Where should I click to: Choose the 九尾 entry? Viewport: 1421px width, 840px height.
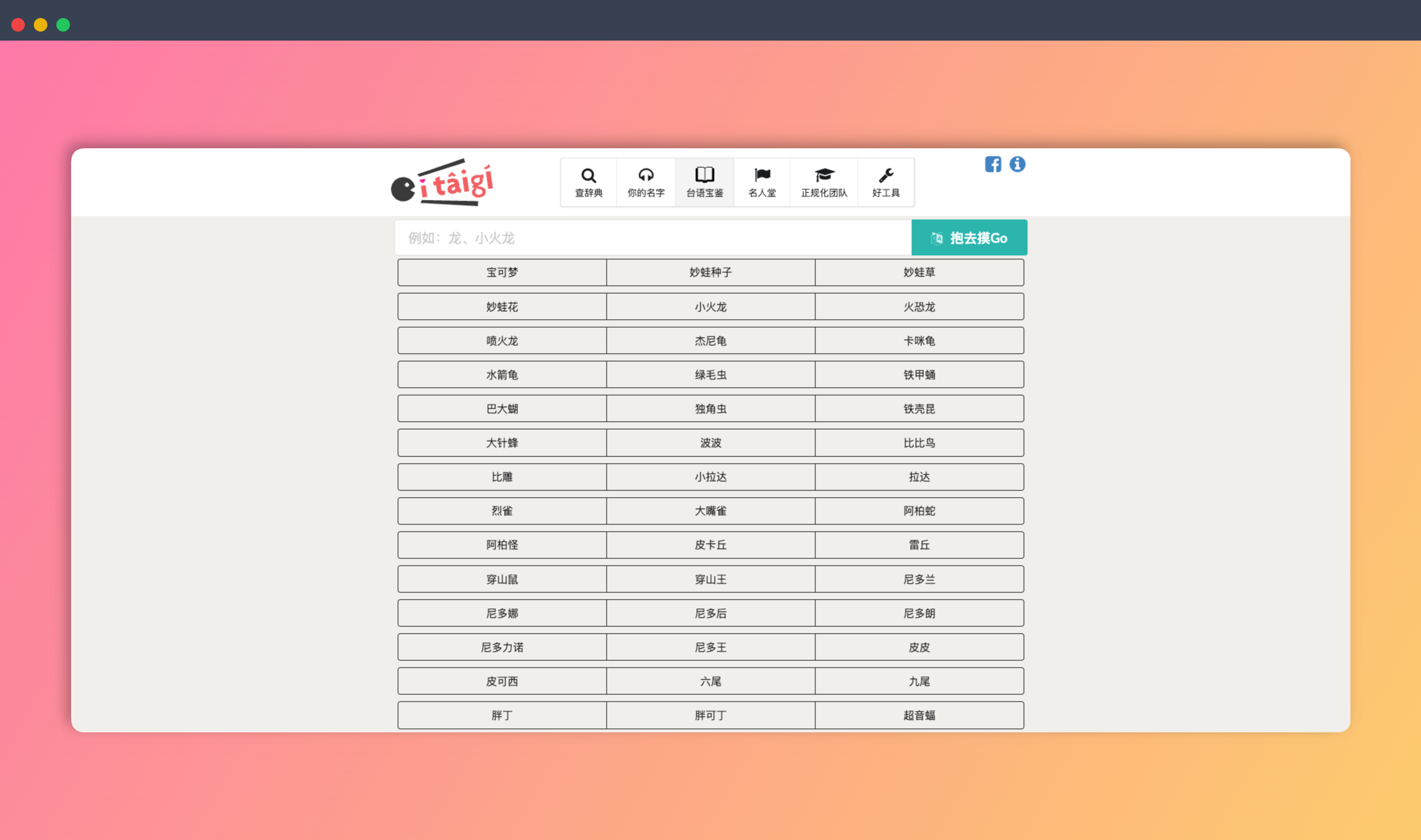click(x=919, y=682)
